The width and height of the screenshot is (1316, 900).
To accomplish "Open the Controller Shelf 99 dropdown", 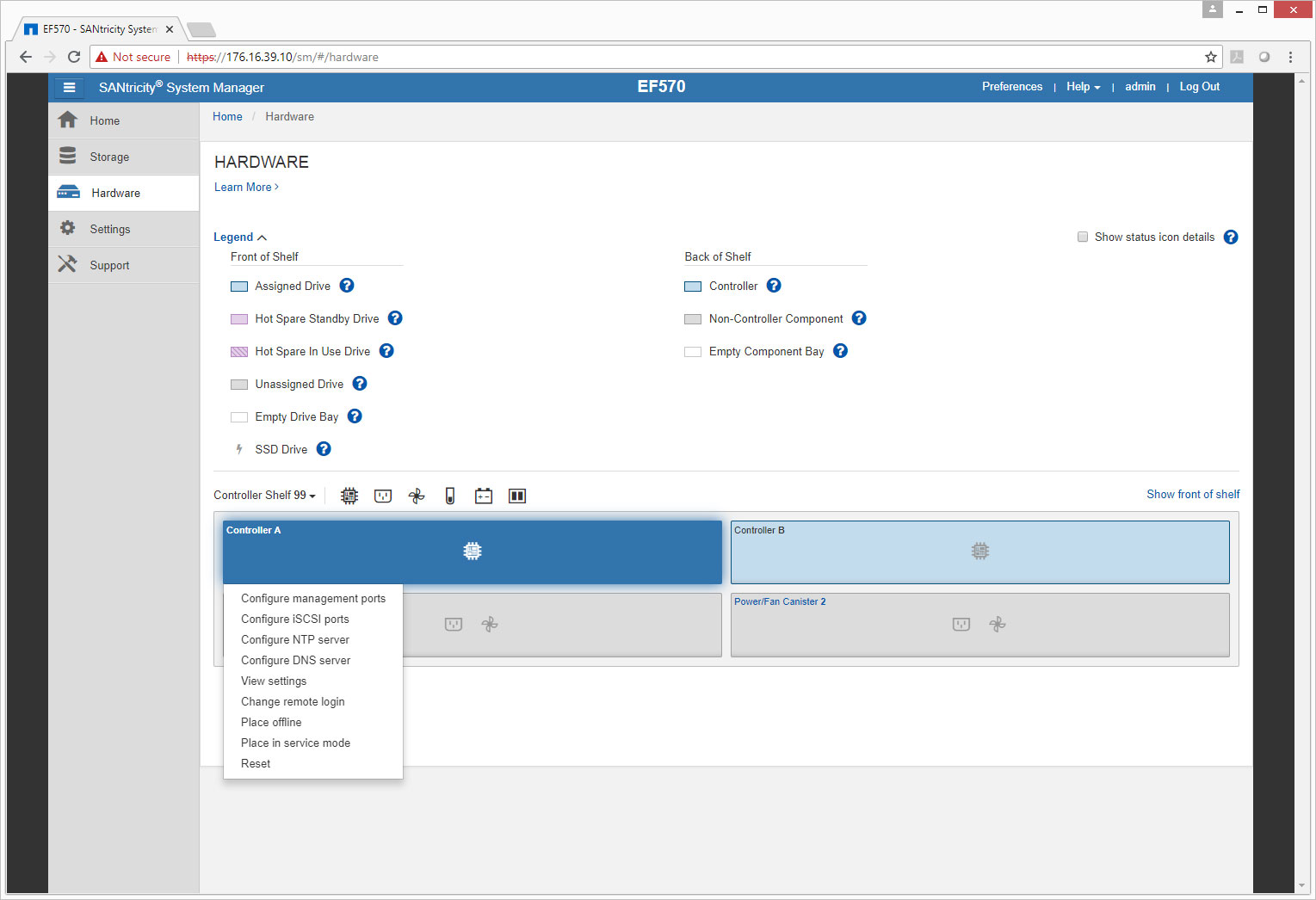I will [264, 496].
